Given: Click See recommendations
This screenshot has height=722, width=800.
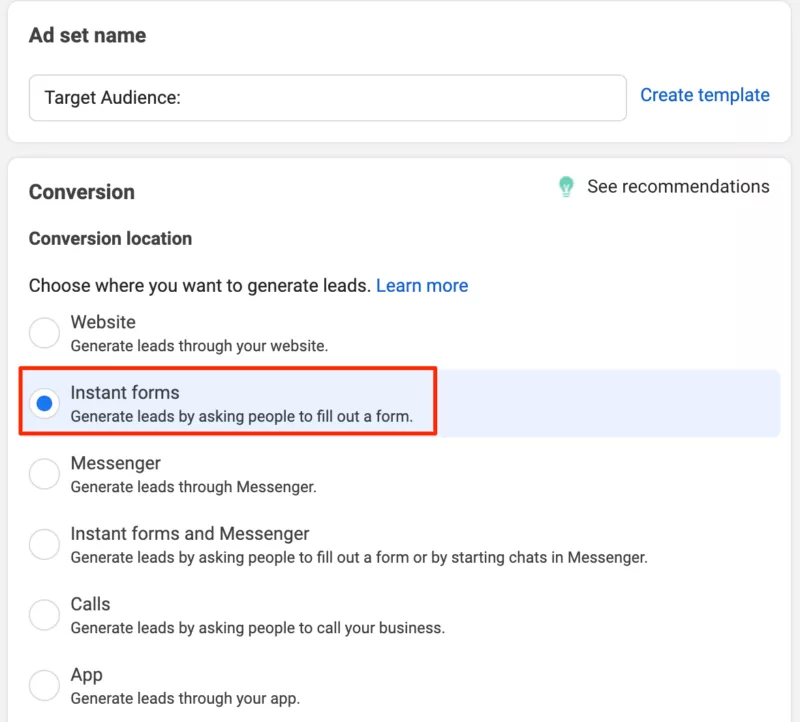Looking at the screenshot, I should click(x=678, y=186).
